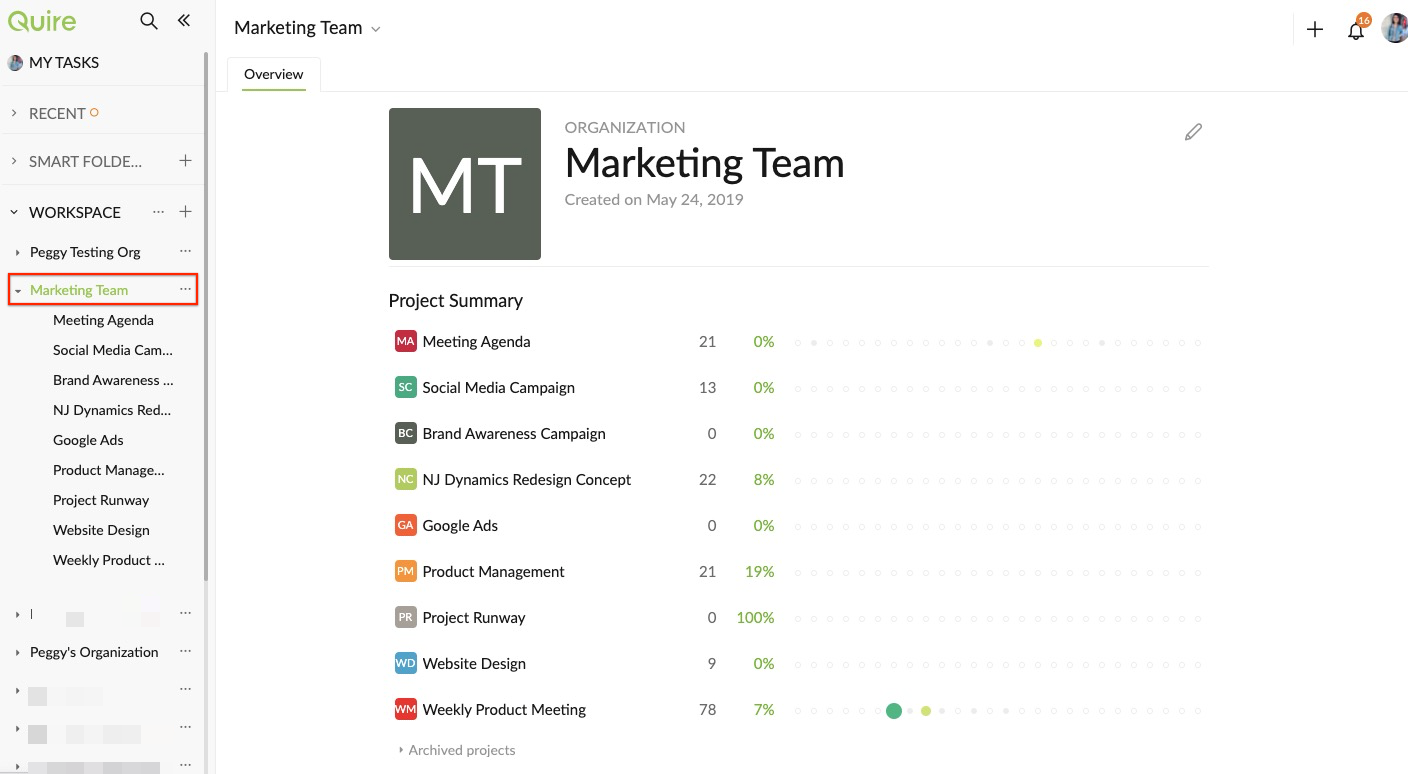Open Meeting Agenda project summary link
The height and width of the screenshot is (774, 1408).
(476, 341)
